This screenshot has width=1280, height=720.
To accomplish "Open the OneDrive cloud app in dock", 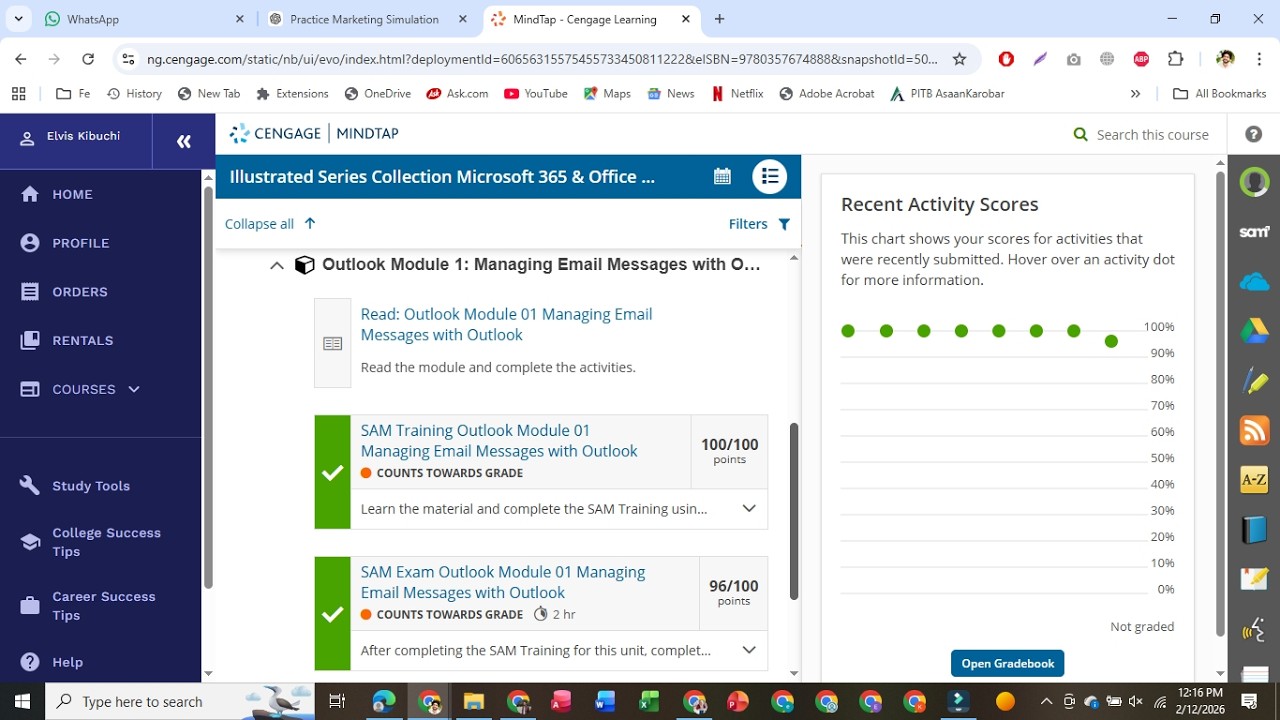I will [1254, 282].
